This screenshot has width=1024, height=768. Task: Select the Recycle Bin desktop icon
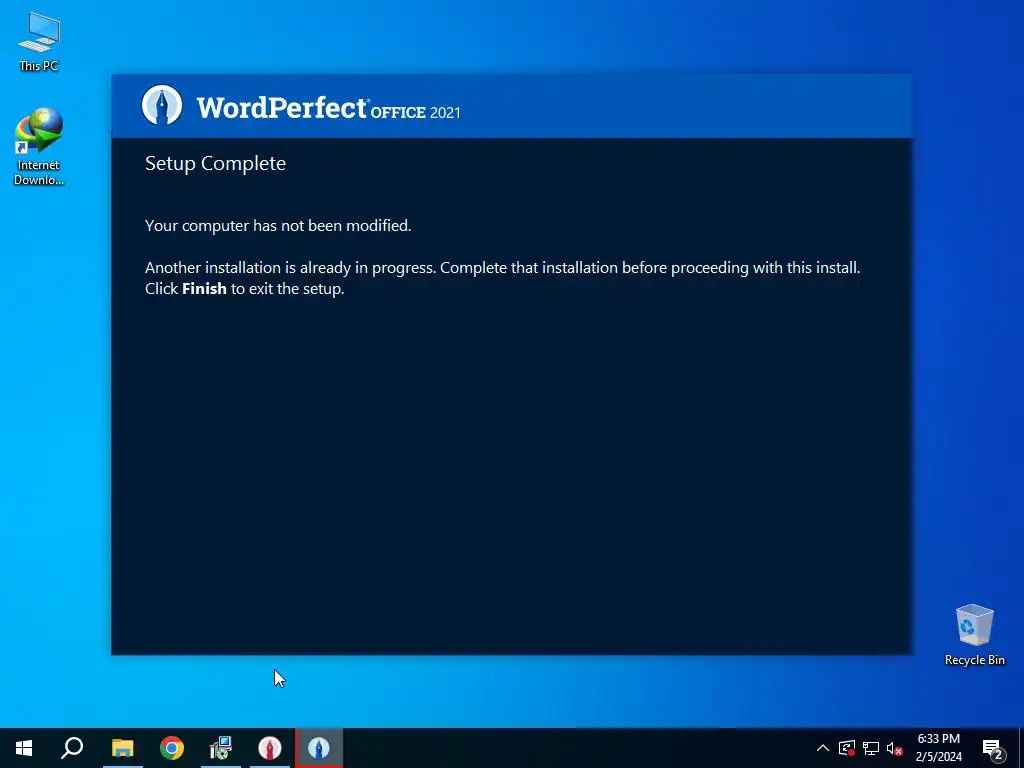[974, 635]
